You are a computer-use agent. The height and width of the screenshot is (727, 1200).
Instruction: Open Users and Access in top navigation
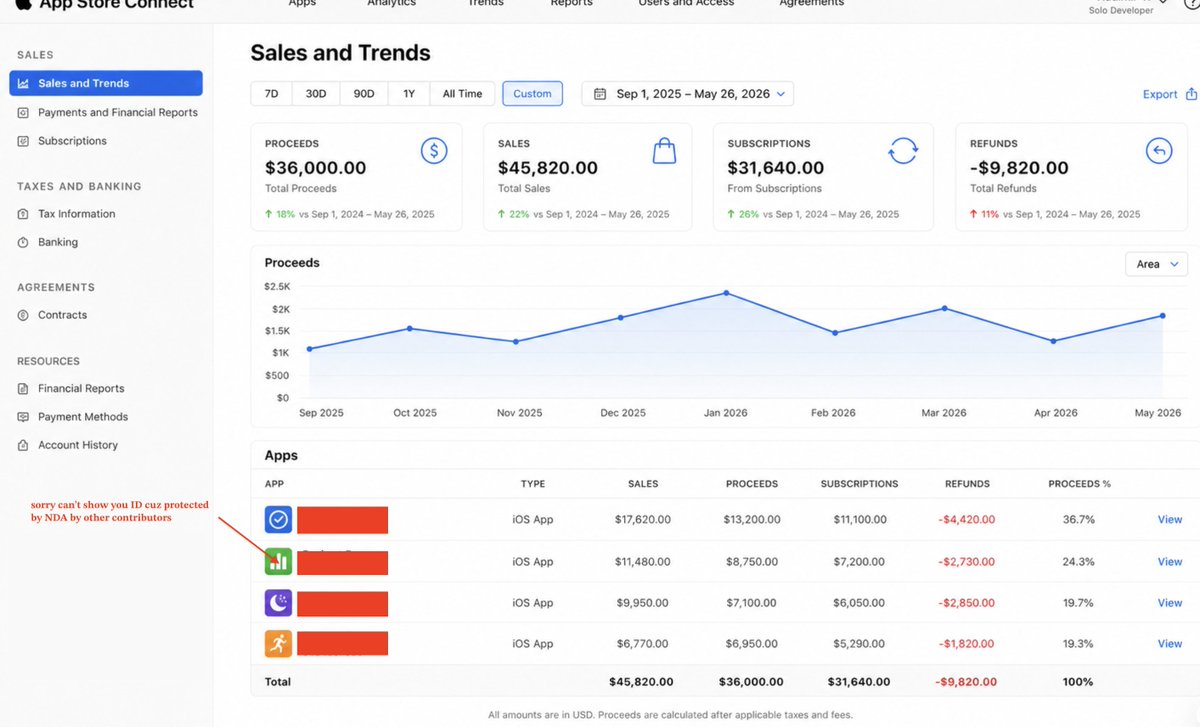[x=686, y=4]
